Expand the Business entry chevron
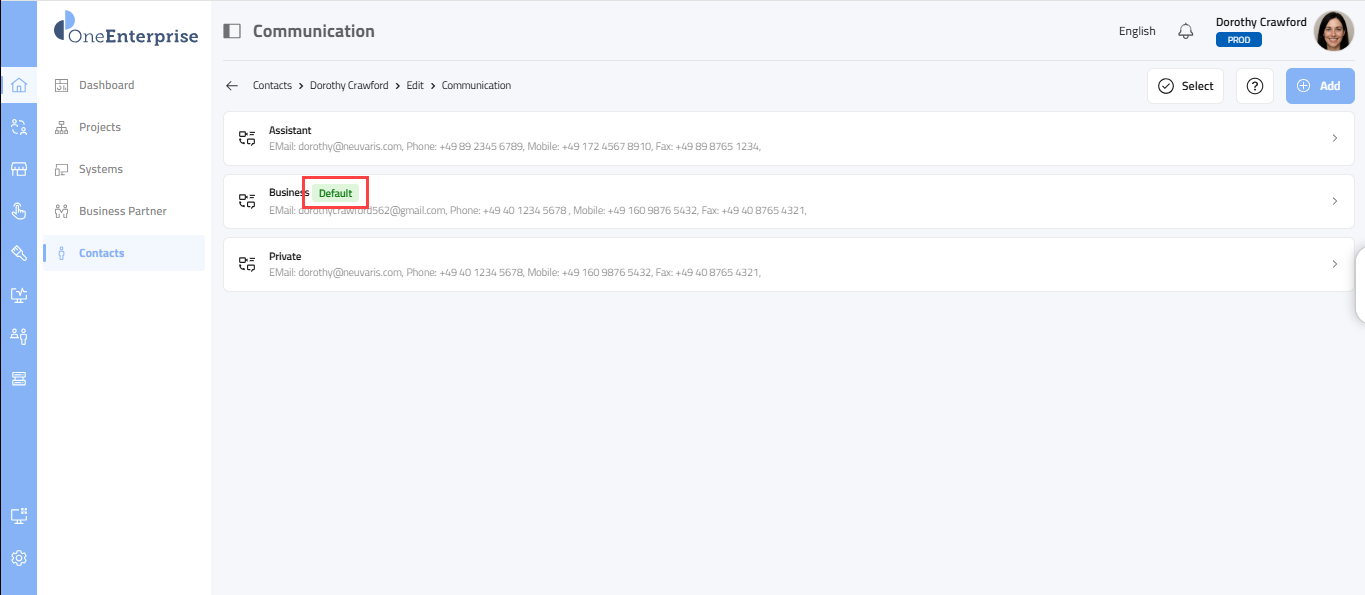This screenshot has width=1365, height=595. coord(1334,201)
